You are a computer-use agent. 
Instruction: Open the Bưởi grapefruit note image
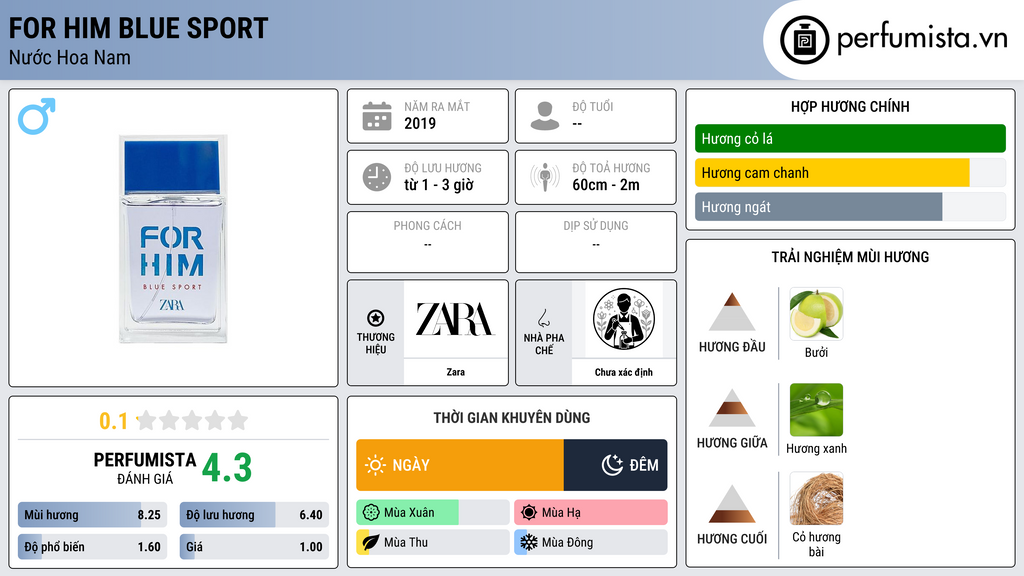(x=816, y=314)
